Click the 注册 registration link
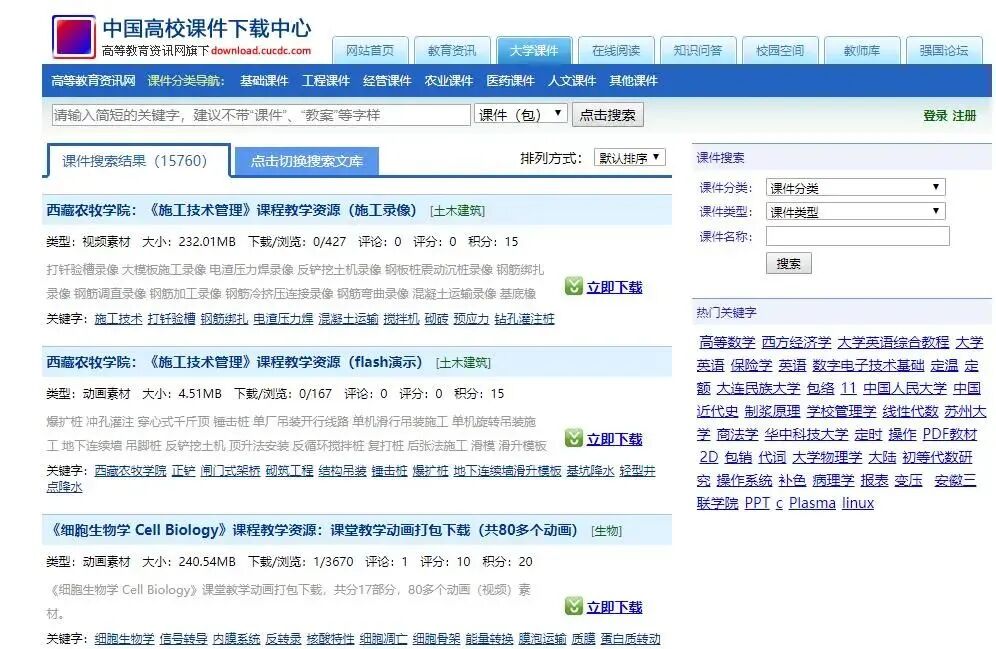This screenshot has width=996, height=649. click(x=962, y=114)
